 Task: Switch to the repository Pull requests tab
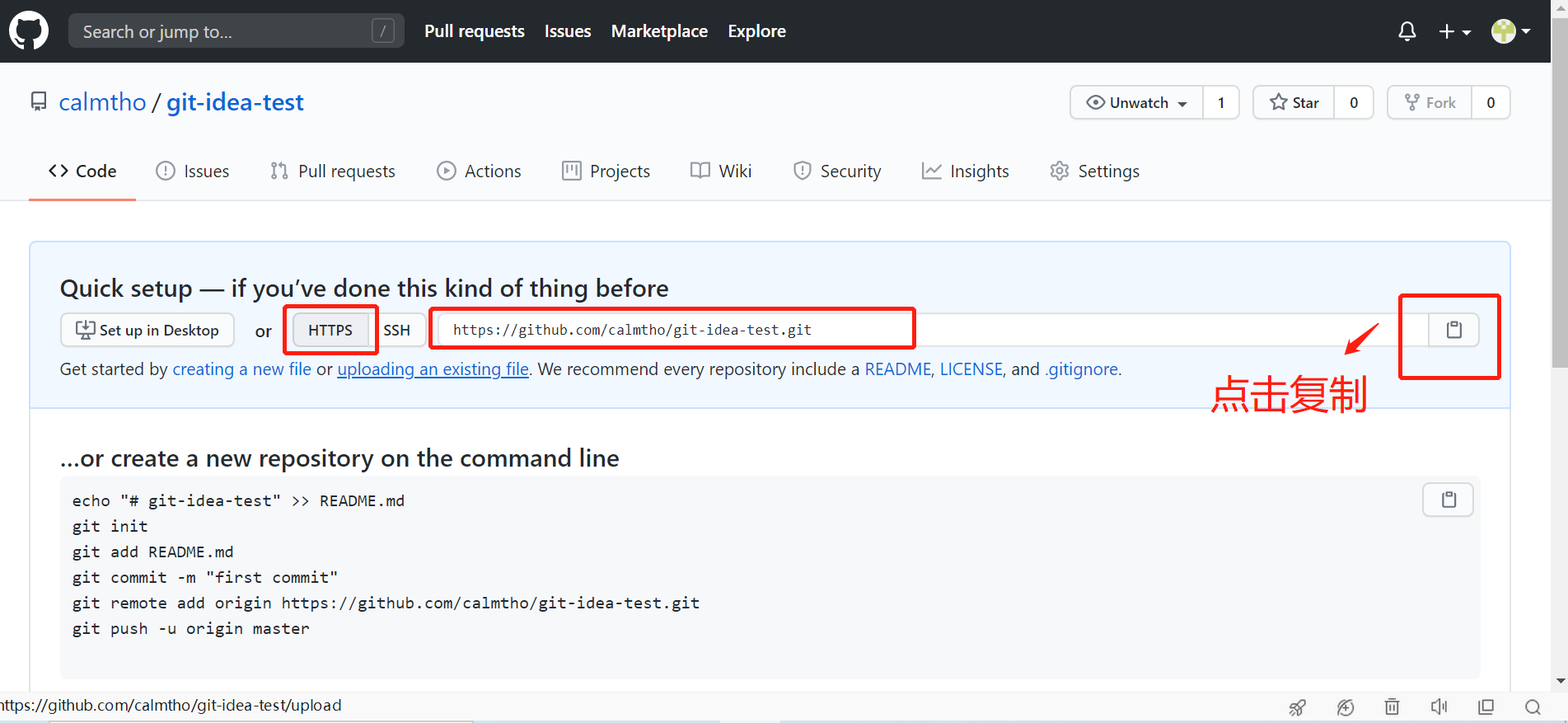tap(333, 171)
